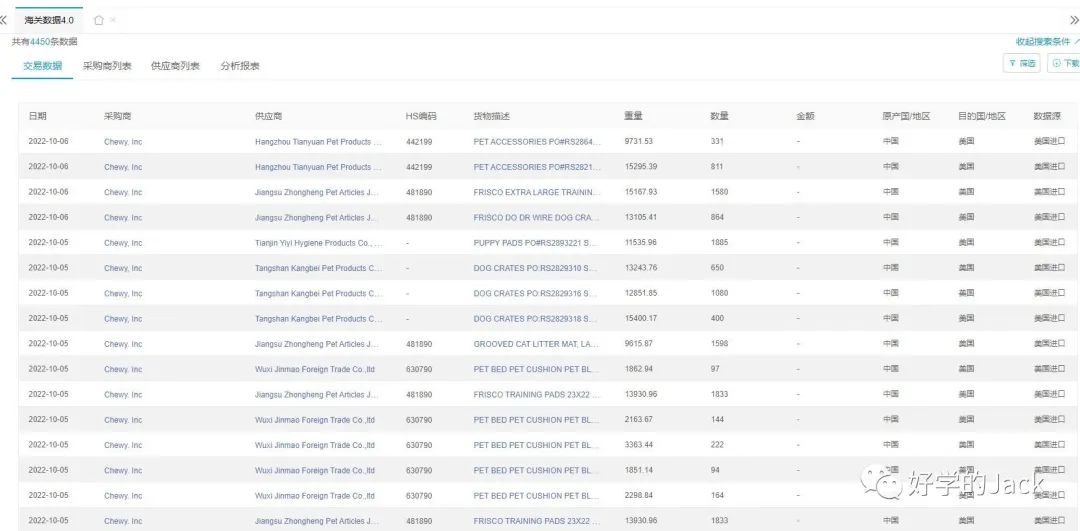Screen dimensions: 1080x531
Task: Select the 交易数据 tab
Action: click(42, 66)
